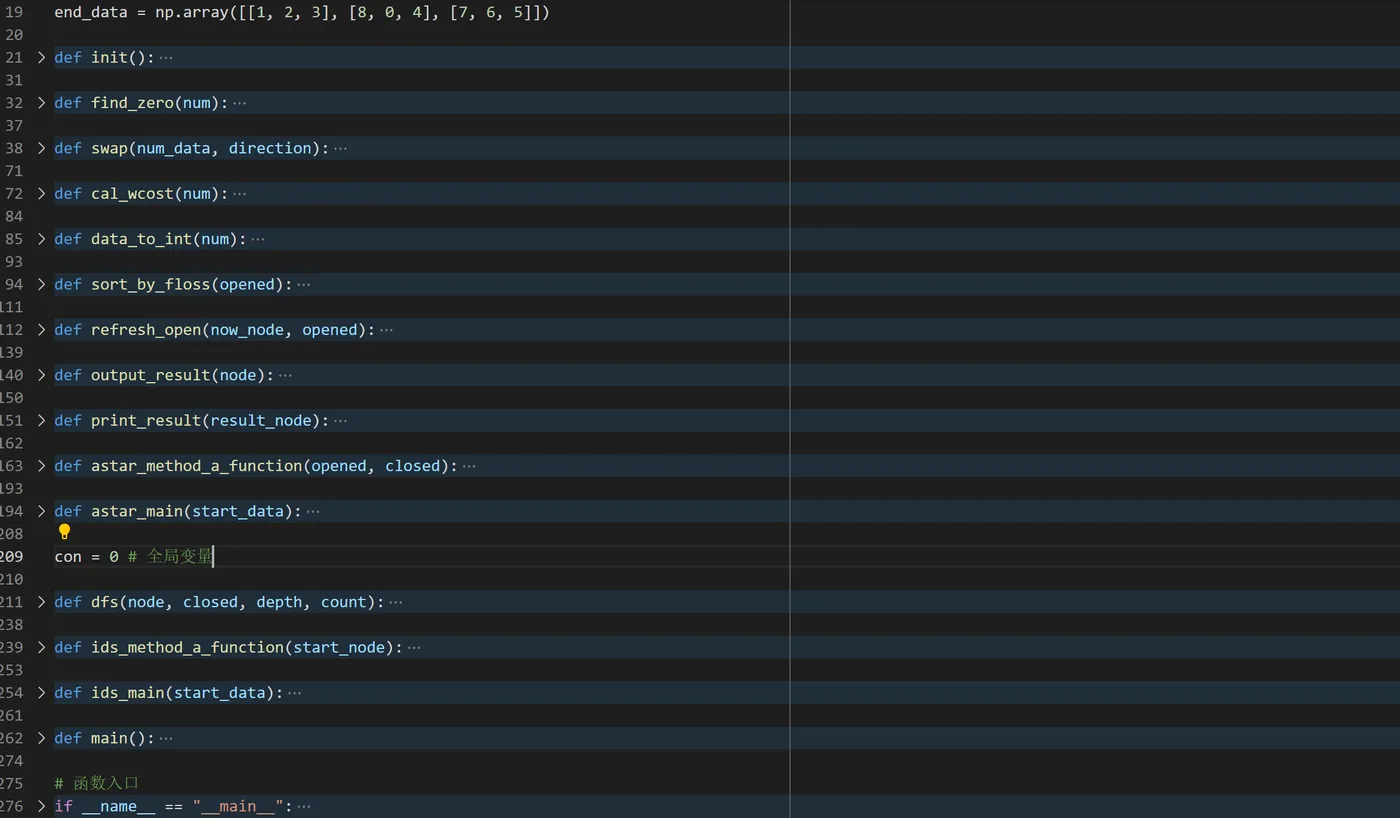The image size is (1400, 818).
Task: Click the ellipsis after astar_main(start_data):
Action: click(x=312, y=511)
